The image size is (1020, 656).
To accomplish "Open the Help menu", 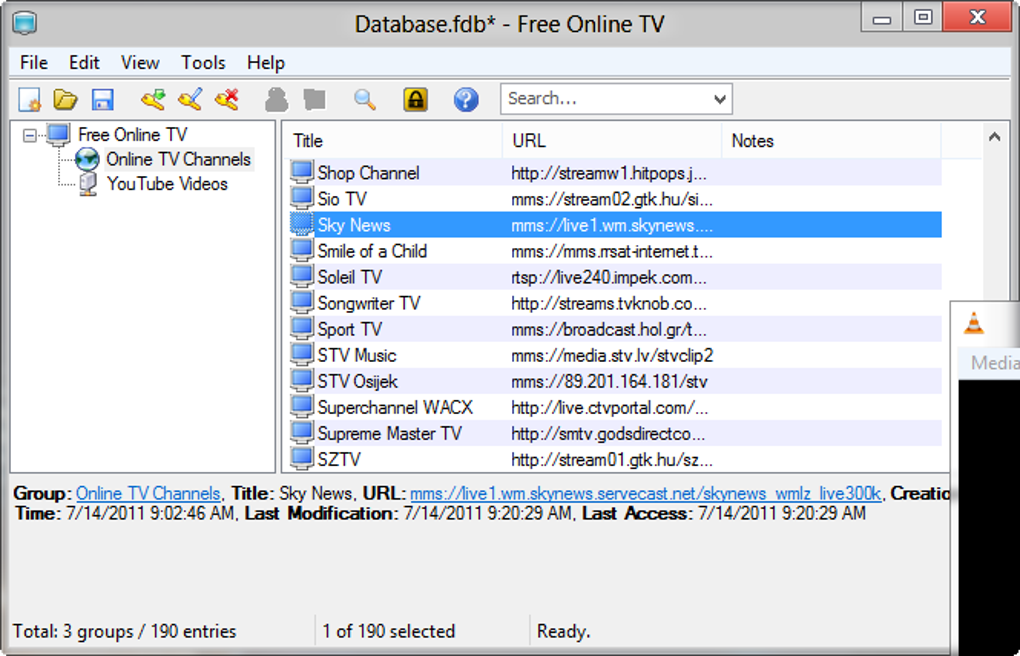I will (x=265, y=63).
